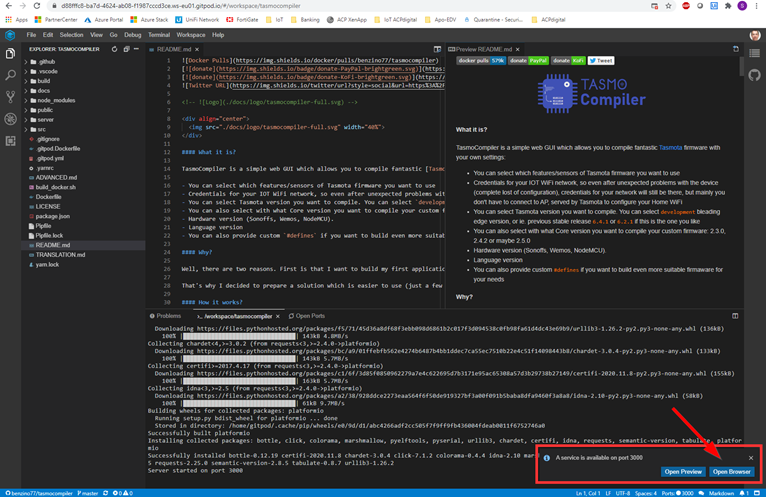766x497 pixels.
Task: Split the README.md editor
Action: coord(437,49)
